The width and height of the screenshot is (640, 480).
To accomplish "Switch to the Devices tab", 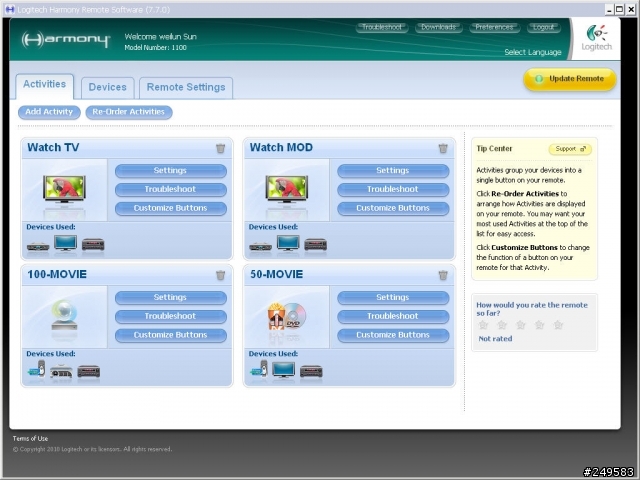I will 108,87.
